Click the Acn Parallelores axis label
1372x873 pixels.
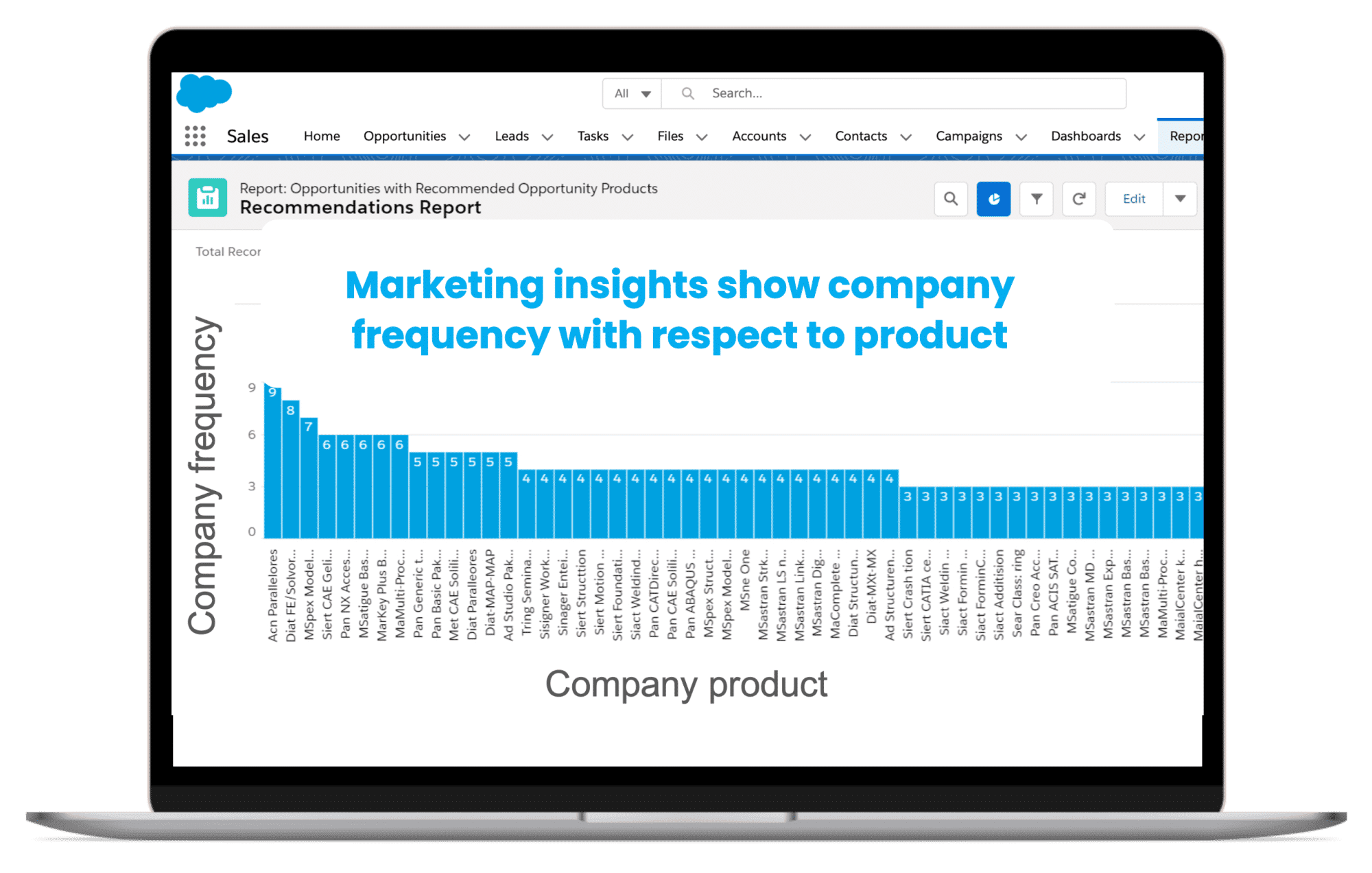[x=272, y=595]
